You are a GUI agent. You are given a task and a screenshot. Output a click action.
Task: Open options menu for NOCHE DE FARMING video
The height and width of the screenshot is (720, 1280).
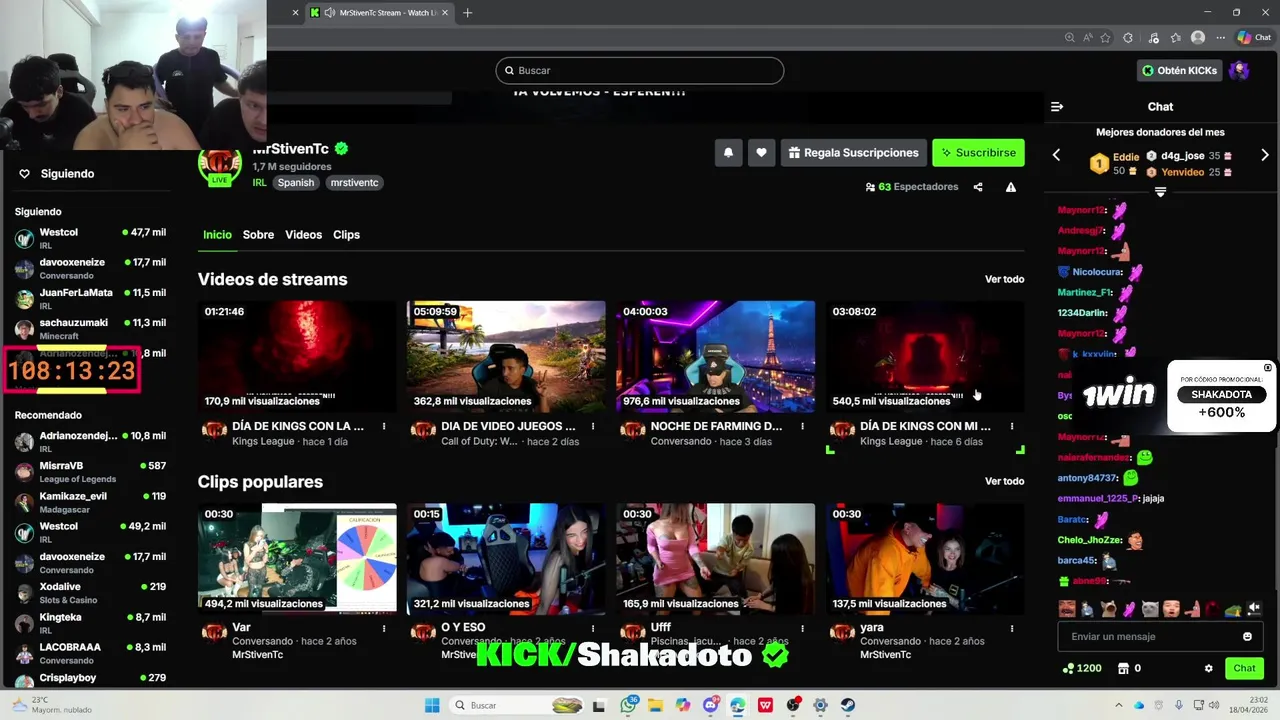802,426
